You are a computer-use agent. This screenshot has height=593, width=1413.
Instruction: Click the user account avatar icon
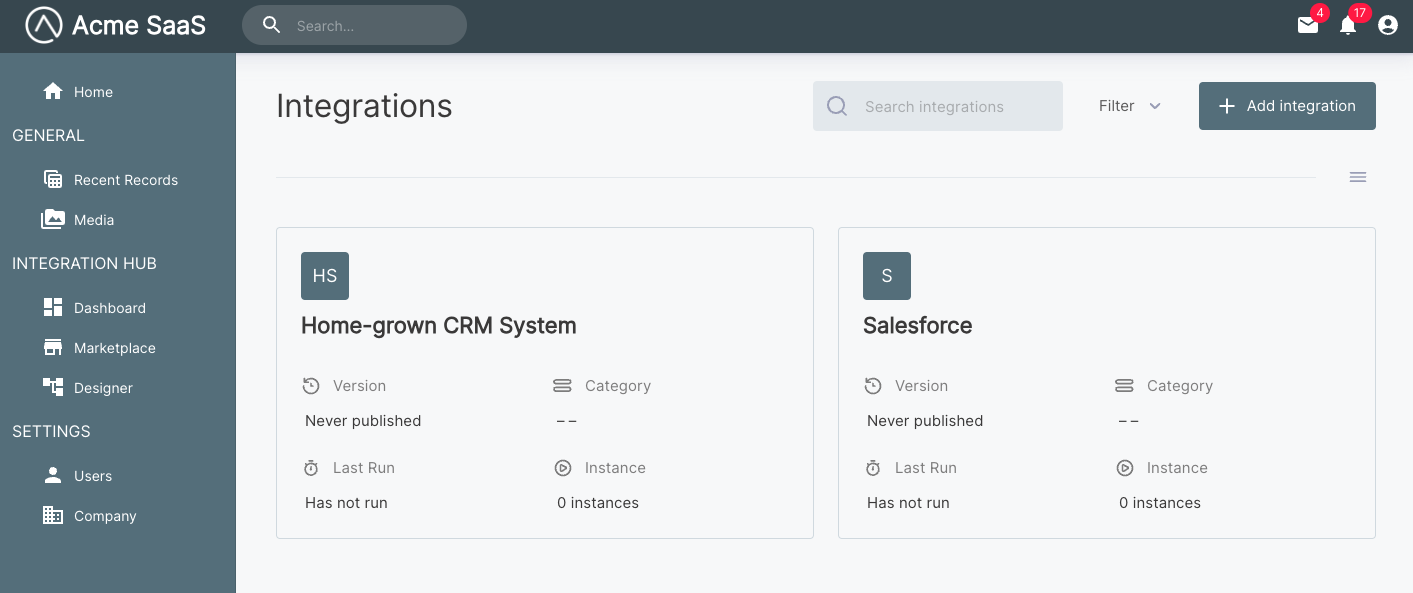pos(1387,25)
